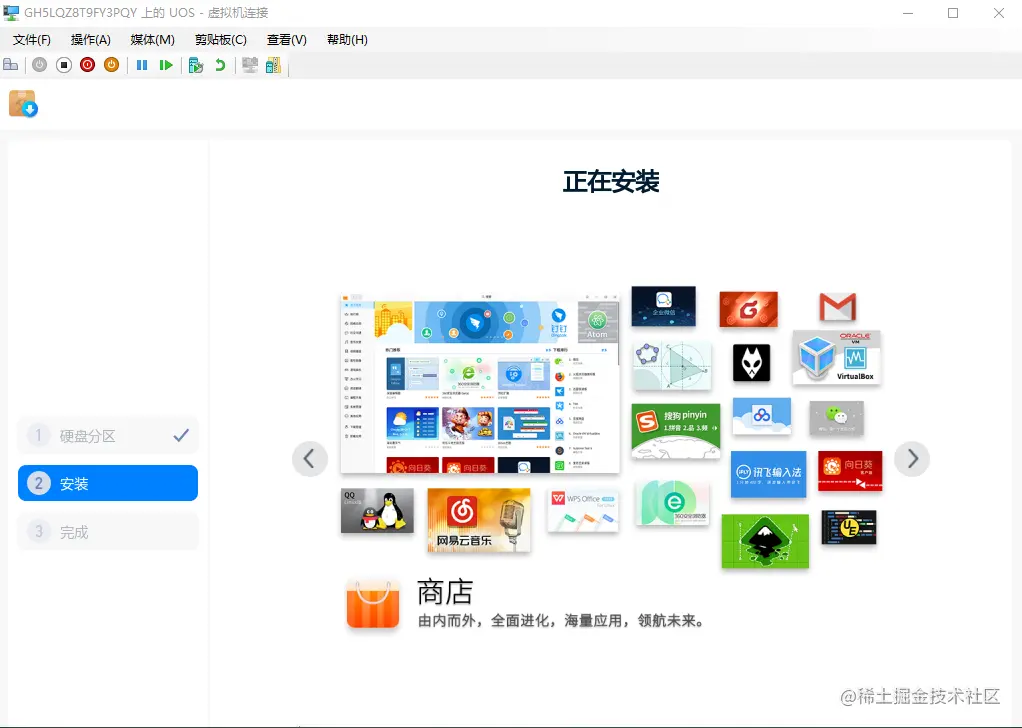
Task: Click the orange 商店 shopping bag icon
Action: tap(373, 604)
